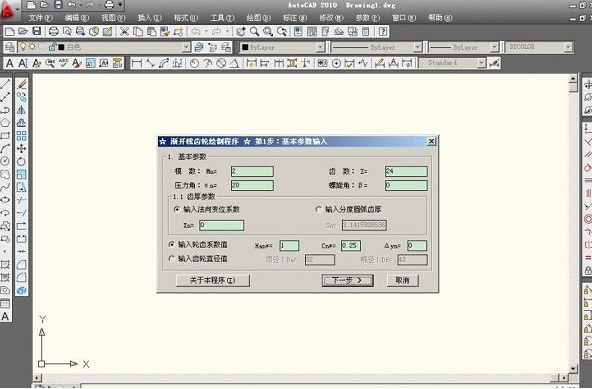Click the 模数 Mn input field

coord(252,171)
